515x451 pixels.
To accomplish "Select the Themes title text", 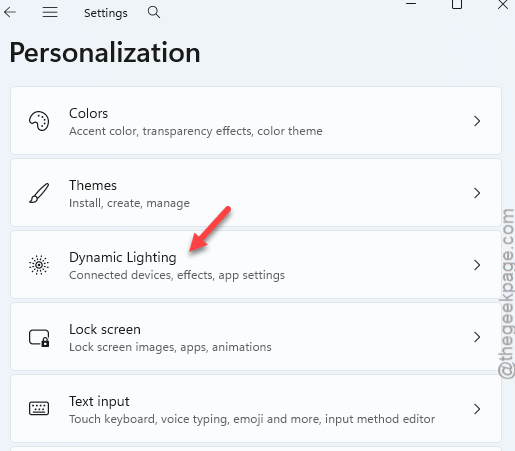I will coord(93,185).
